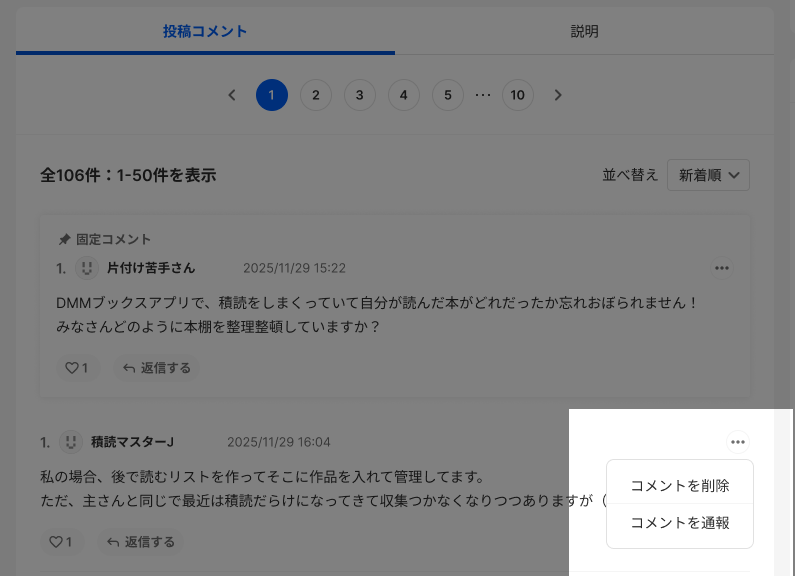795x576 pixels.
Task: Jump to page 2 of comments
Action: click(316, 95)
